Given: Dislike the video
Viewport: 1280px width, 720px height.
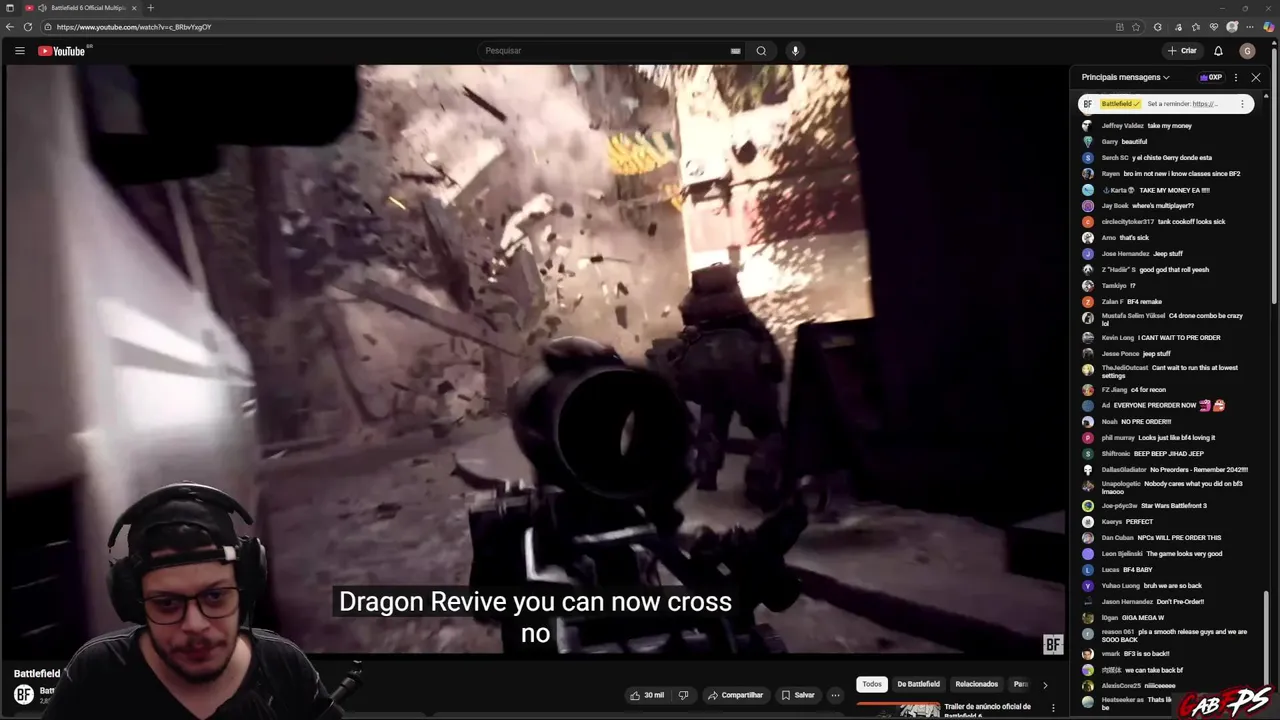Looking at the screenshot, I should (x=684, y=695).
